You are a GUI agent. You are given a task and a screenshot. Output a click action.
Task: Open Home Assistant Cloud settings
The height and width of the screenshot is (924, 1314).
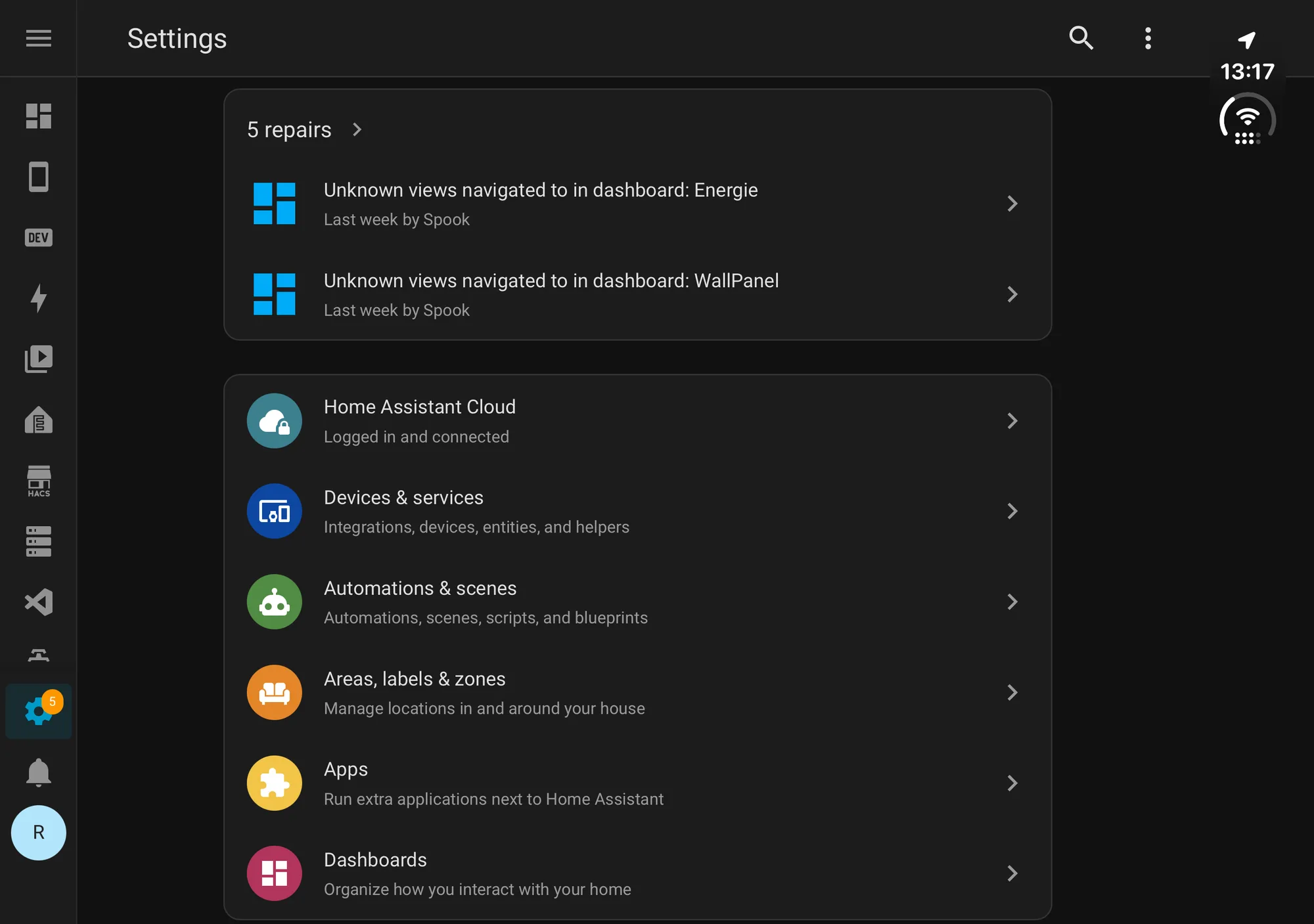pyautogui.click(x=637, y=421)
